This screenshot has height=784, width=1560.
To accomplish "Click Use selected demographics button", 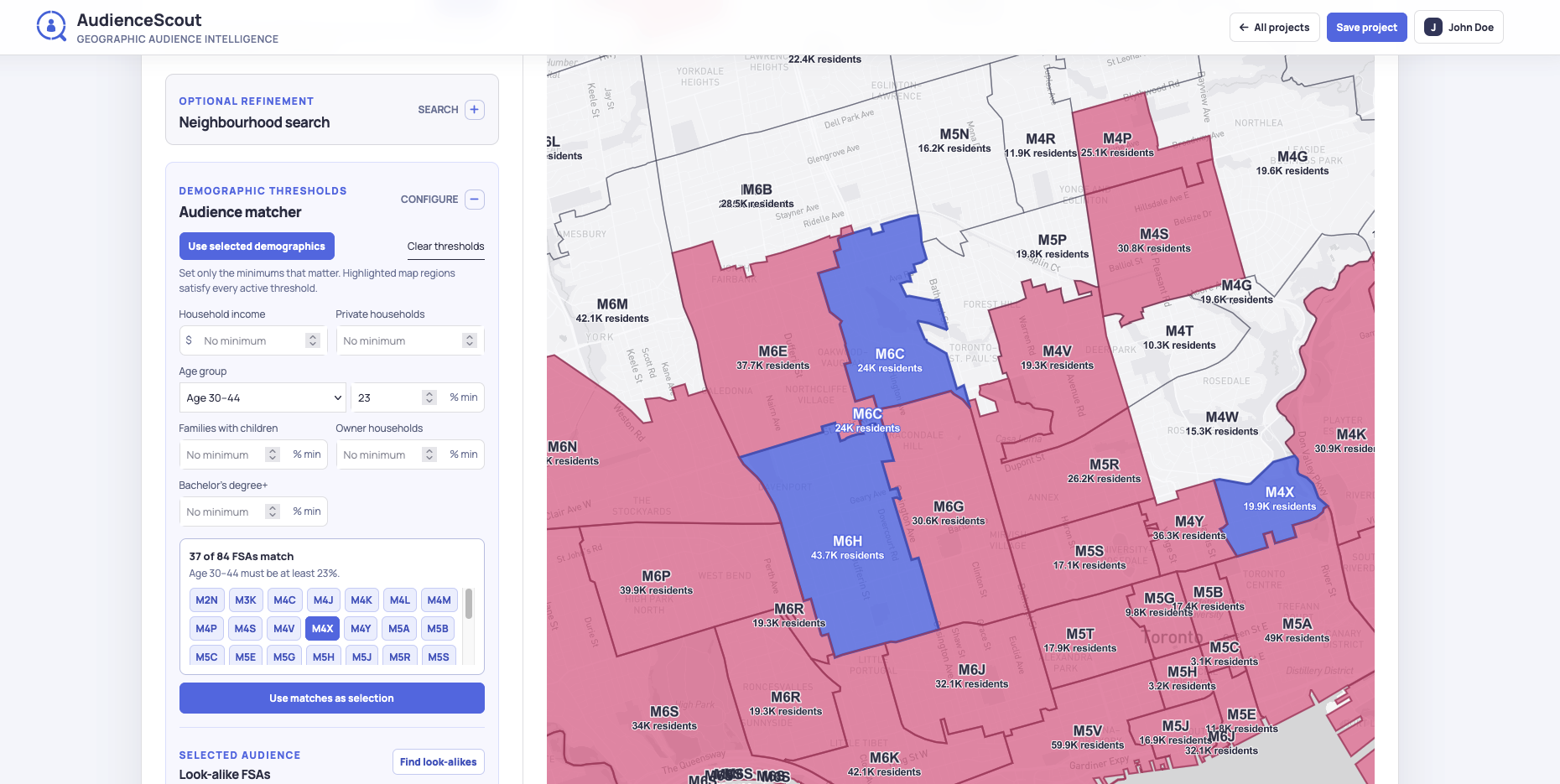I will tap(257, 247).
